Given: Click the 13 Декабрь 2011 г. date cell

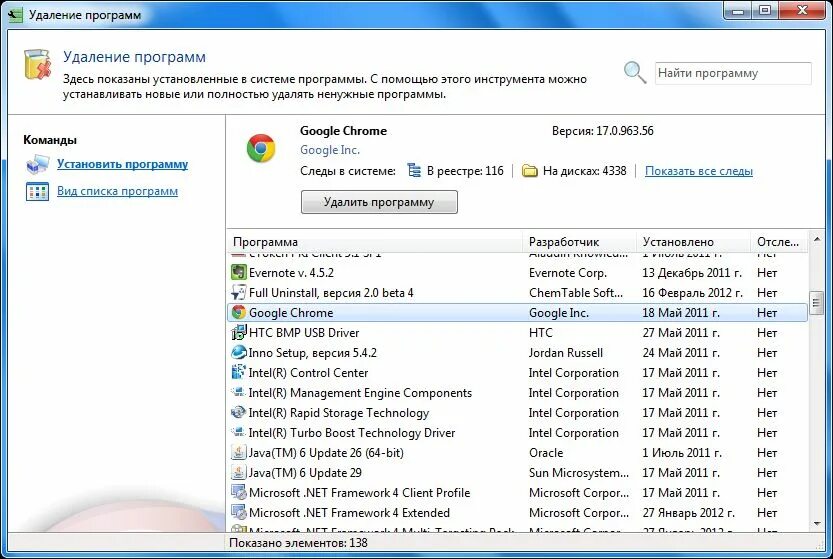Looking at the screenshot, I should (x=692, y=273).
